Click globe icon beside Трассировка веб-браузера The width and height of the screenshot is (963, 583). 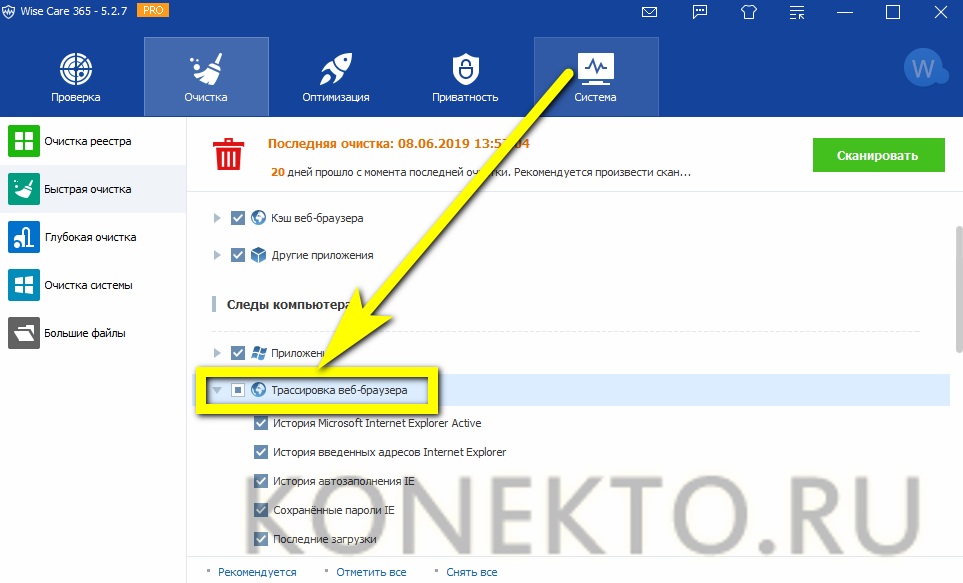pyautogui.click(x=259, y=389)
